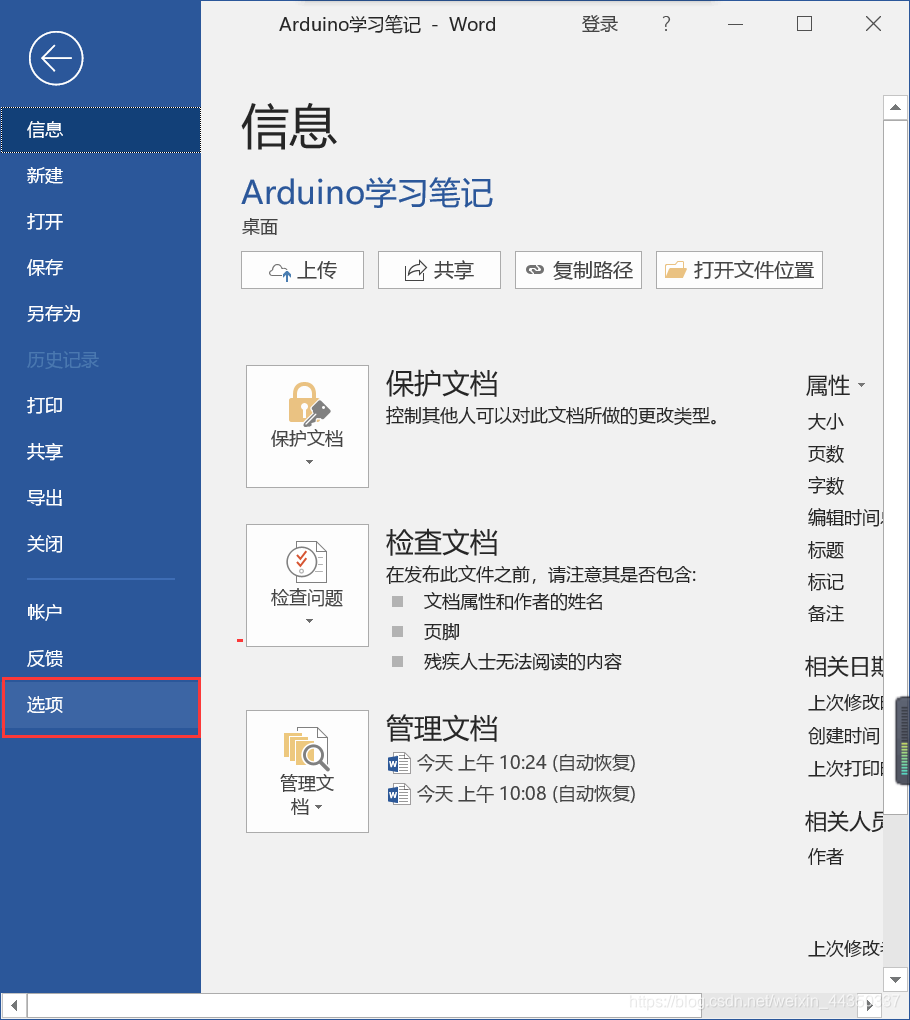This screenshot has height=1020, width=910.
Task: Click the cloud upload icon on 上传
Action: click(x=280, y=271)
